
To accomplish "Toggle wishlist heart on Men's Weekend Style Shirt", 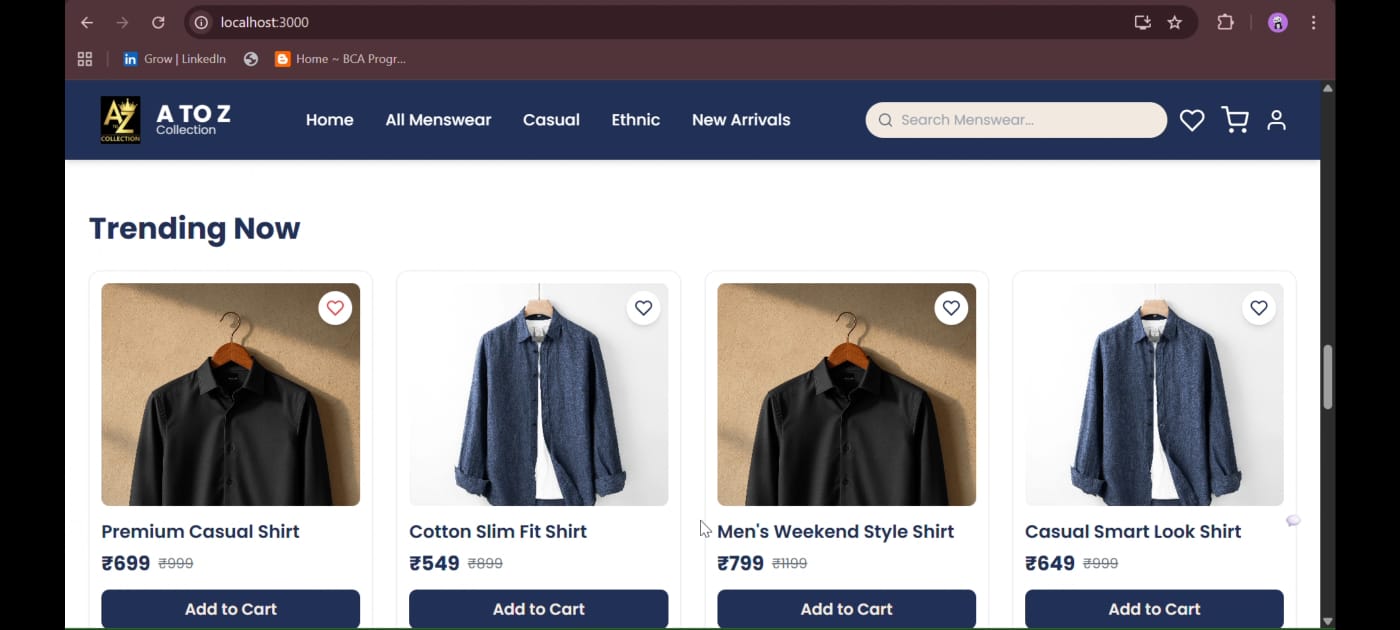I will point(951,308).
